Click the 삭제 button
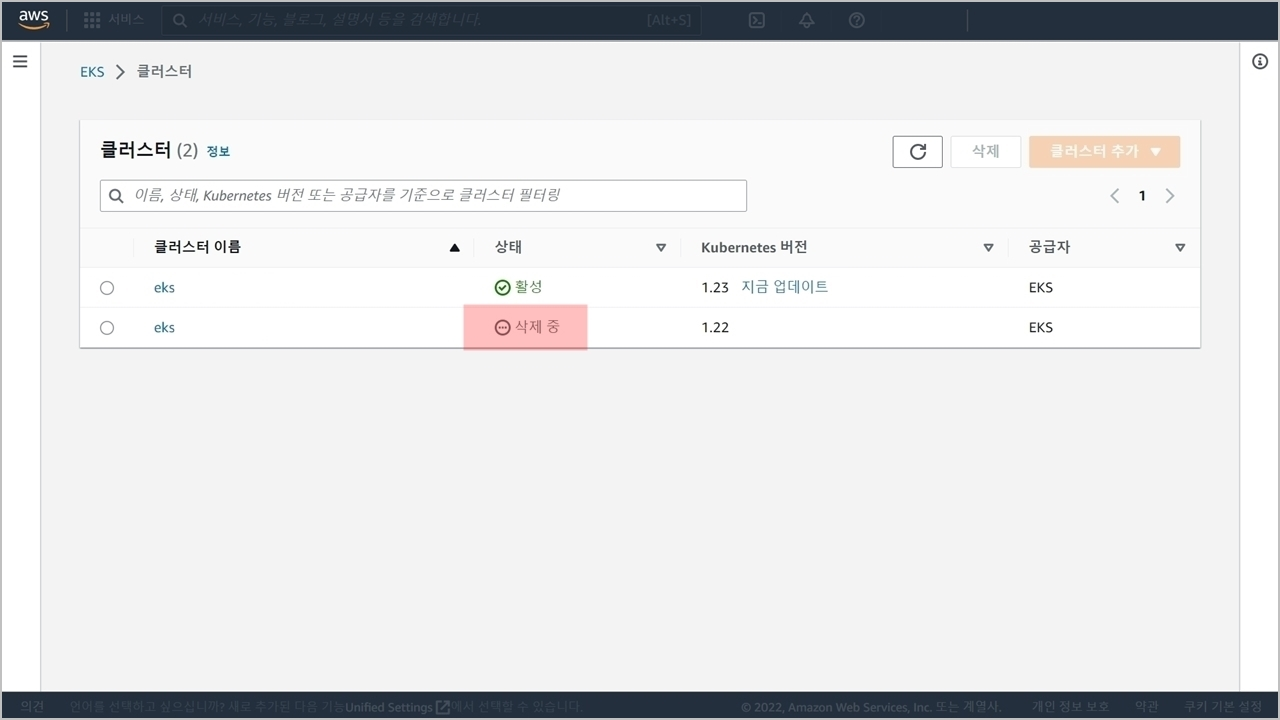This screenshot has width=1280, height=720. coord(986,152)
